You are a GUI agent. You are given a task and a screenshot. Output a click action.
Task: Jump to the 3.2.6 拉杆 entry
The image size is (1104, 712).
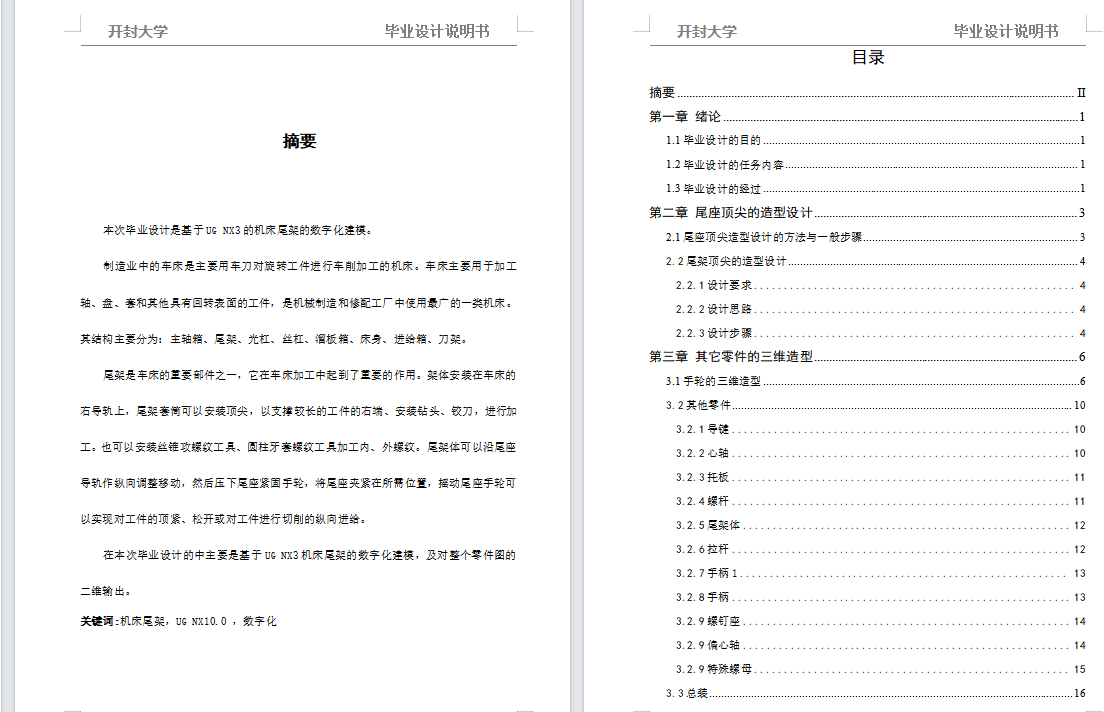(880, 549)
